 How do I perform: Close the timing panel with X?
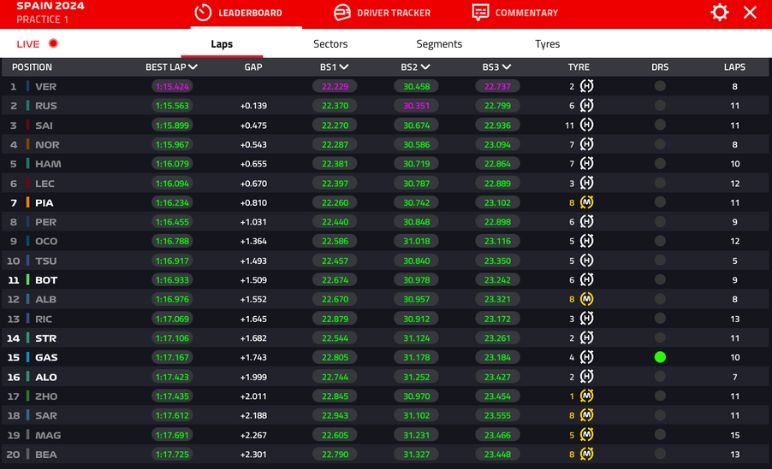tap(750, 12)
